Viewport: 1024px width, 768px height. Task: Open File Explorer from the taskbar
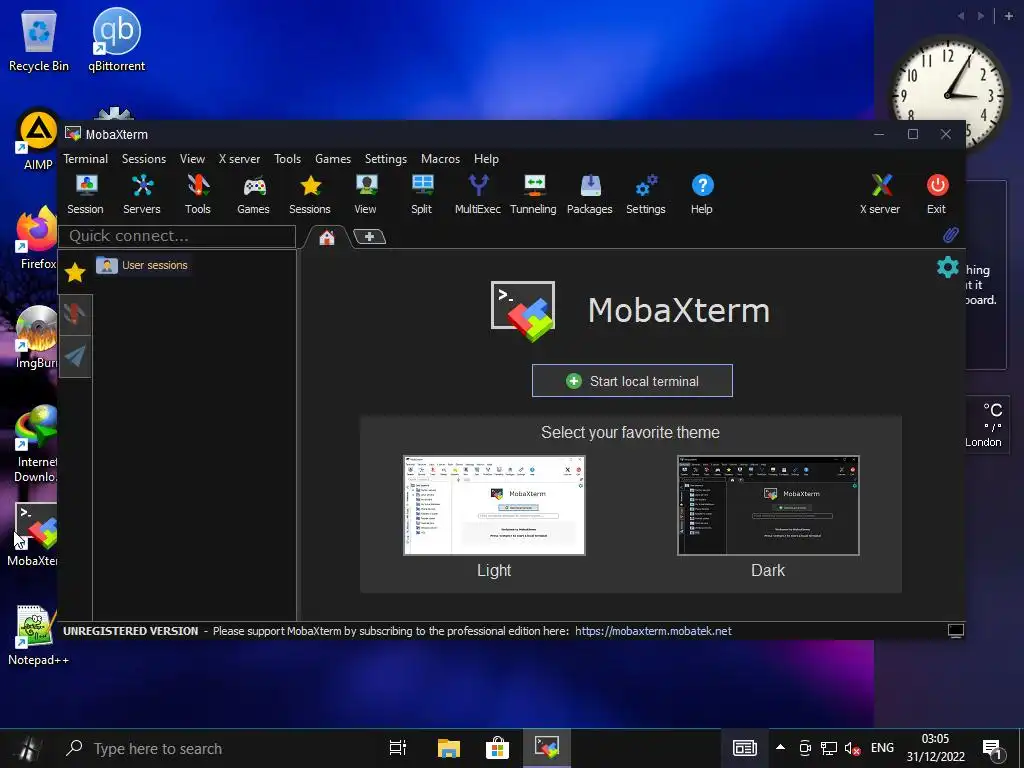449,748
